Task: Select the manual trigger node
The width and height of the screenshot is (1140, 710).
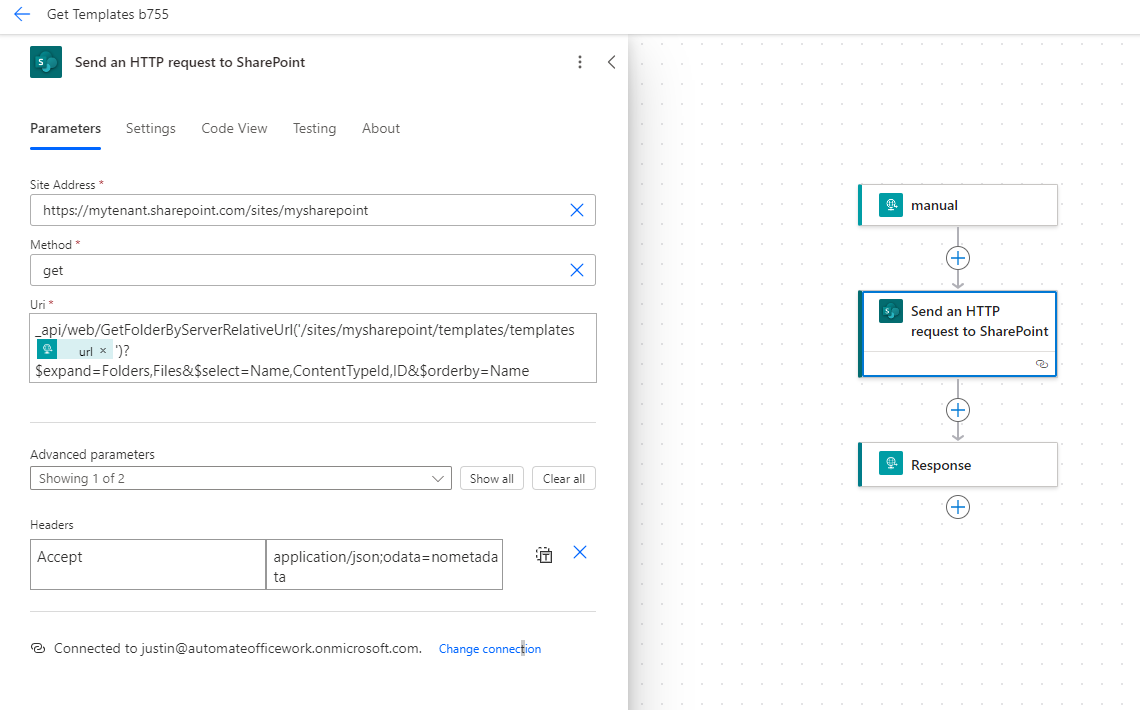Action: [x=957, y=205]
